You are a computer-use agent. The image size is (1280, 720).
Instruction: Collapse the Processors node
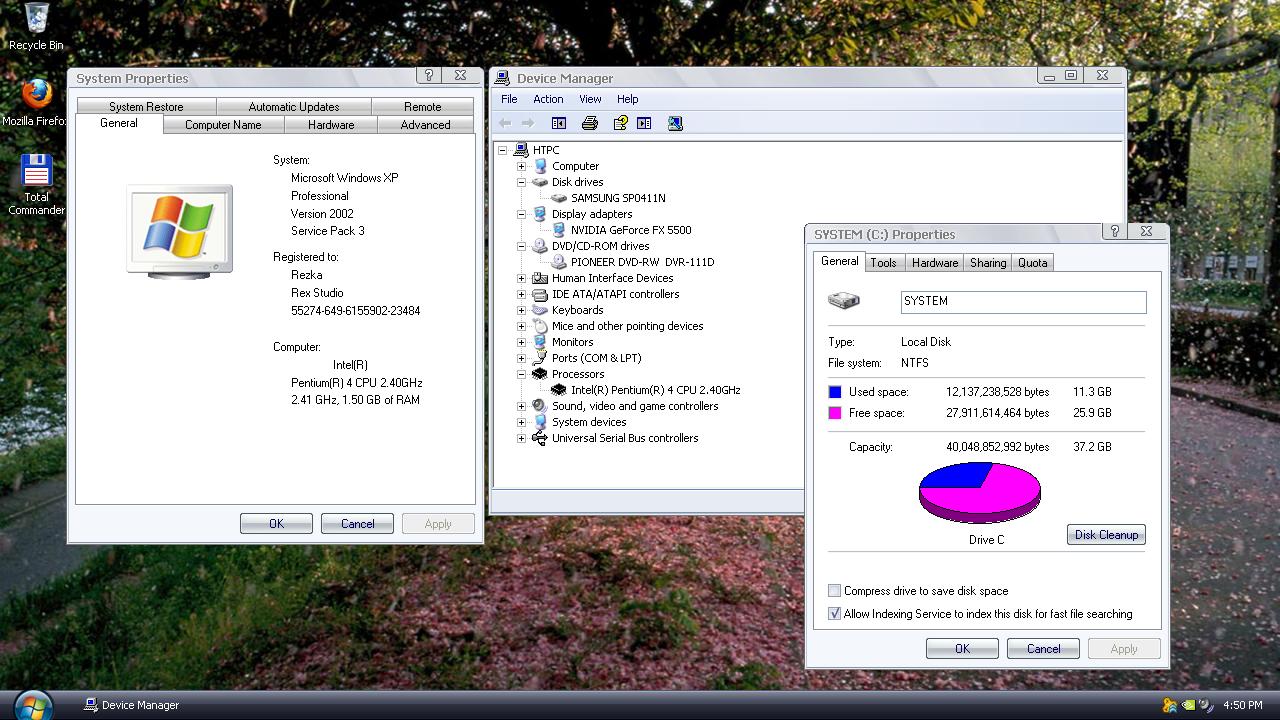pos(521,374)
